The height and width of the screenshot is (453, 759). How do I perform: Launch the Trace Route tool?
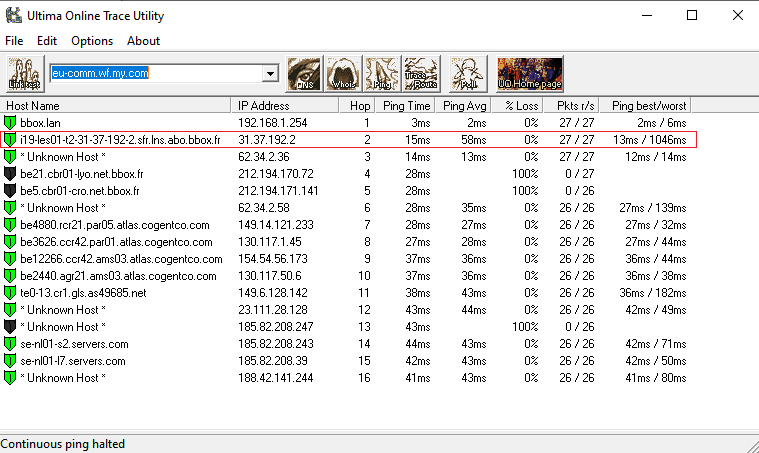click(422, 74)
